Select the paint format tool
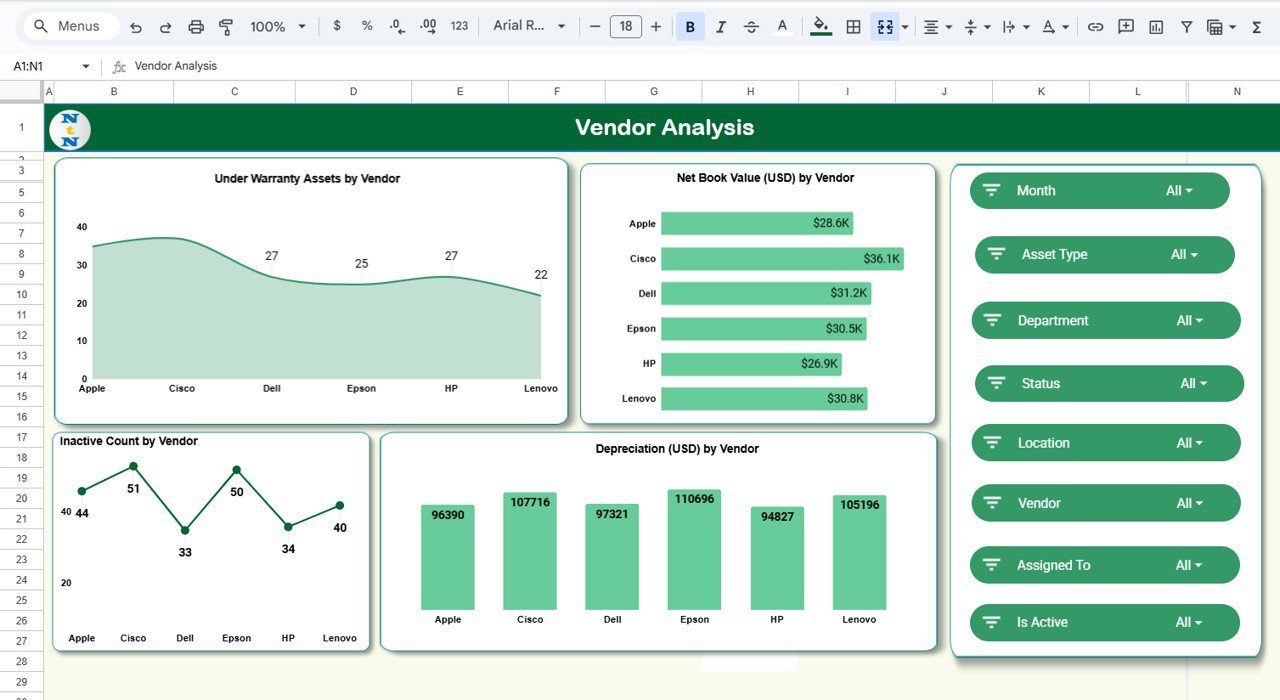 pos(227,26)
